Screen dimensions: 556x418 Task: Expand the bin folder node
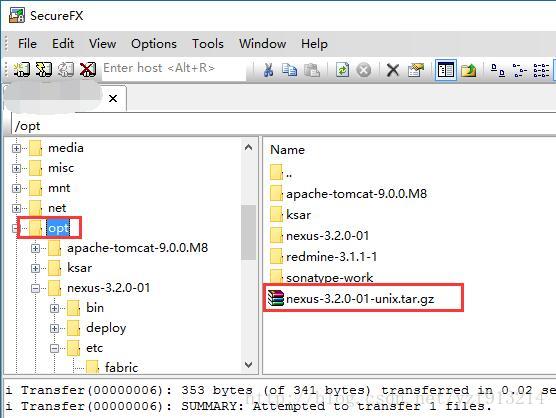point(54,308)
